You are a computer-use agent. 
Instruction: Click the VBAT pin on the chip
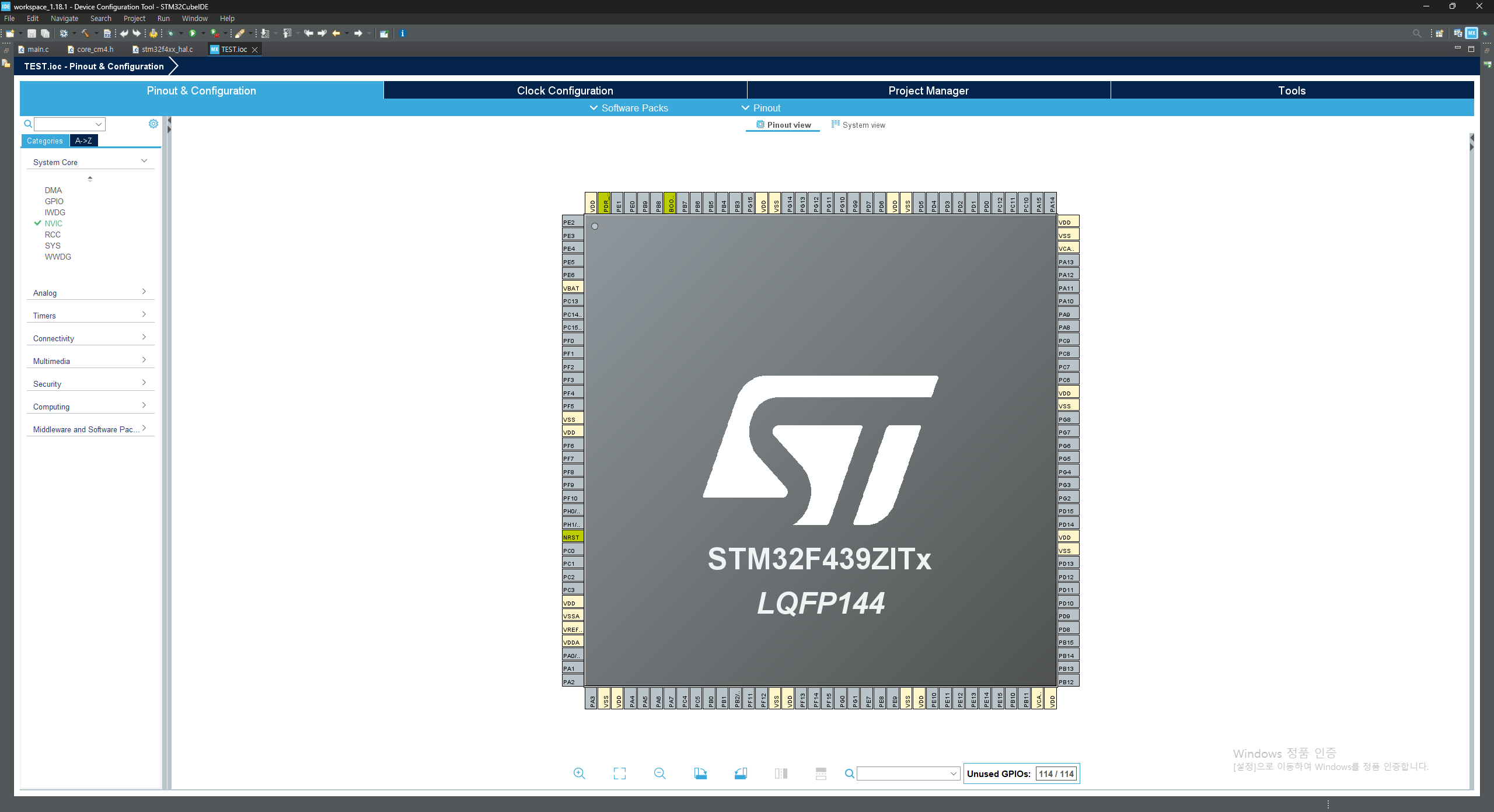coord(573,288)
